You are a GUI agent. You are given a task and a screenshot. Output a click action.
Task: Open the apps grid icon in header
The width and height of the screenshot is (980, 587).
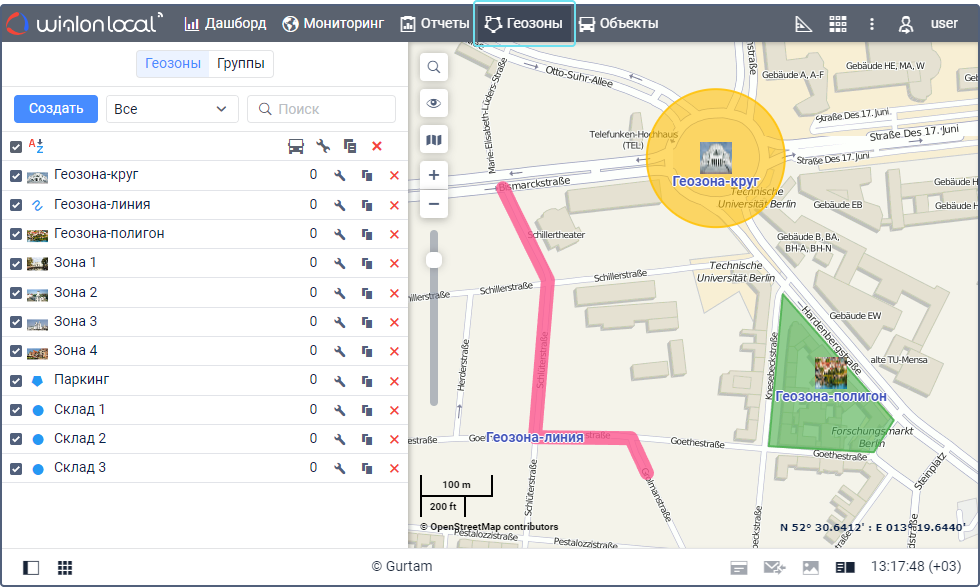[x=838, y=24]
